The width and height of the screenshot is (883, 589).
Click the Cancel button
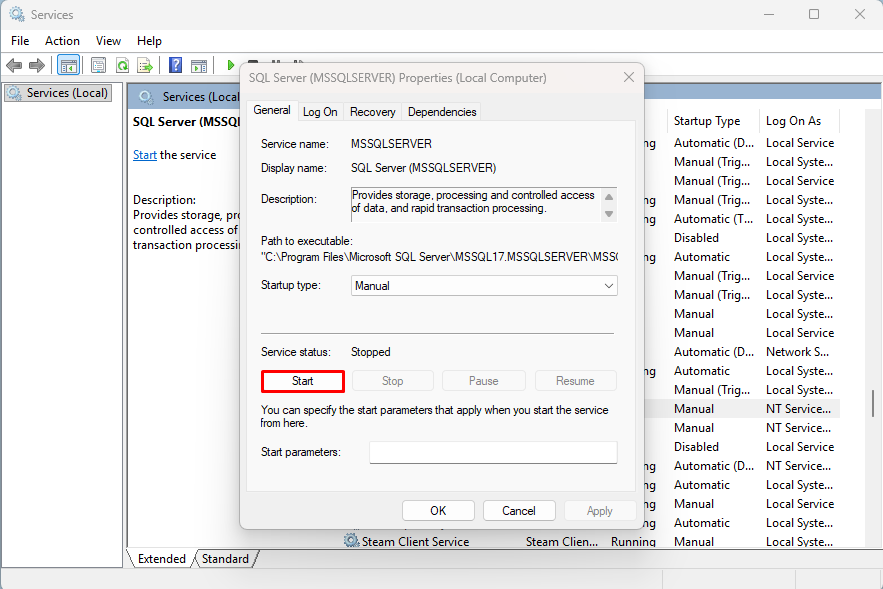coord(519,511)
